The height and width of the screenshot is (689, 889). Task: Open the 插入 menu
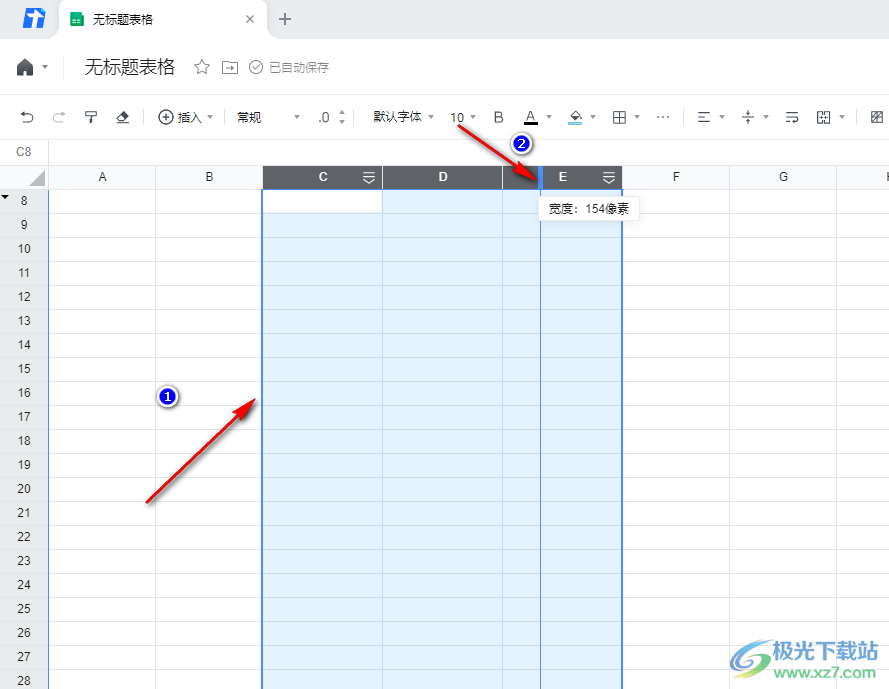click(185, 117)
